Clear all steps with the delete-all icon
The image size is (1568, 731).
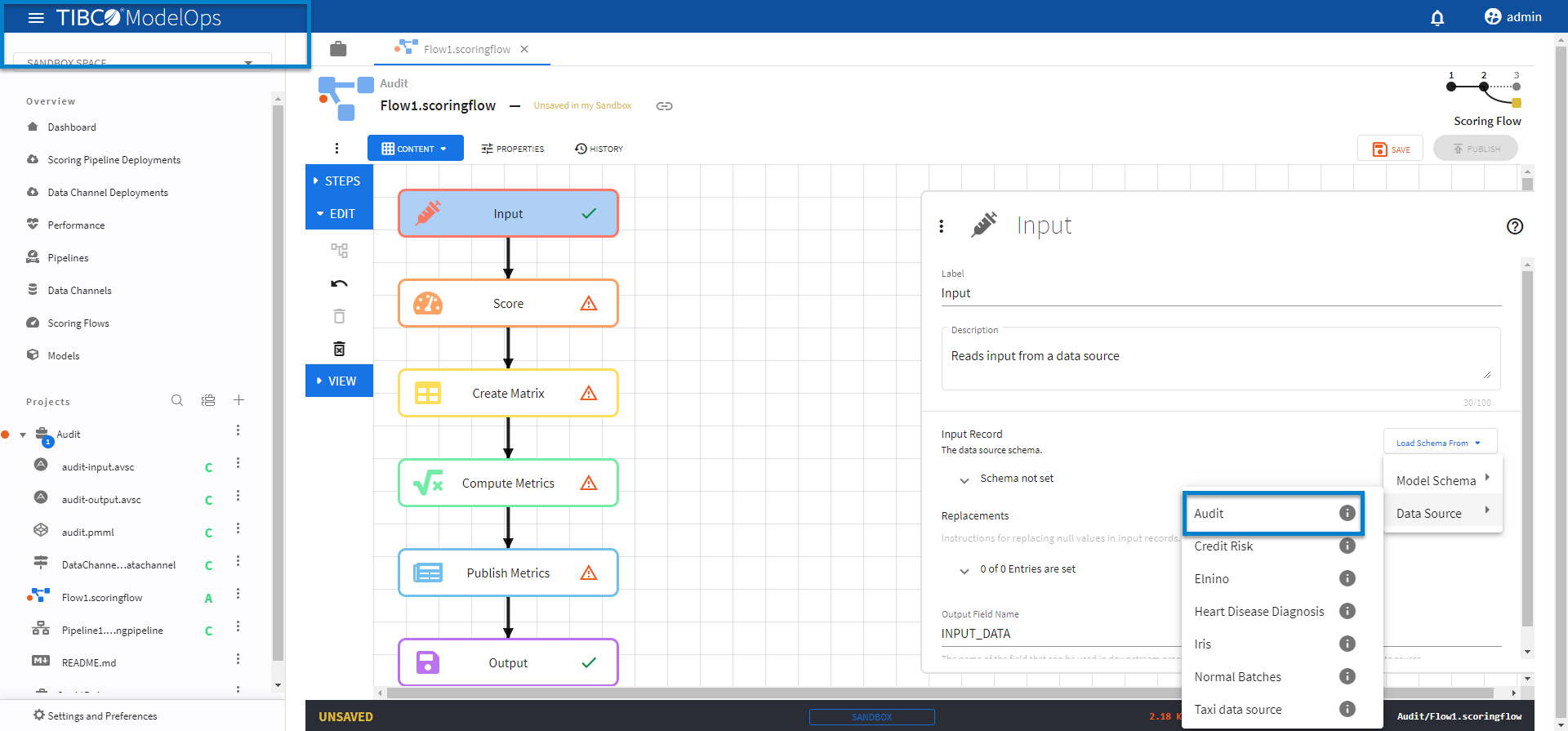339,349
